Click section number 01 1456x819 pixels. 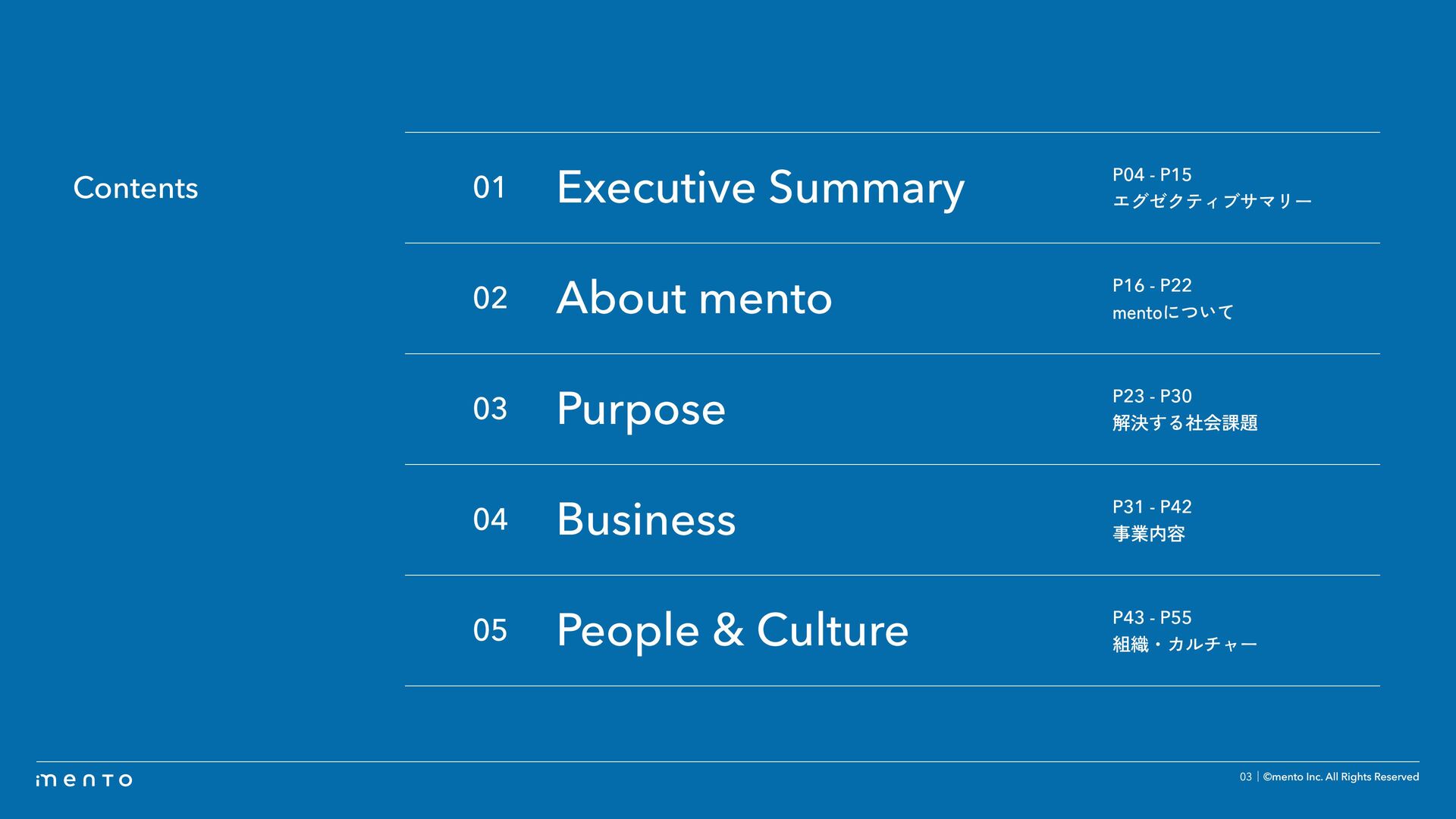point(489,187)
